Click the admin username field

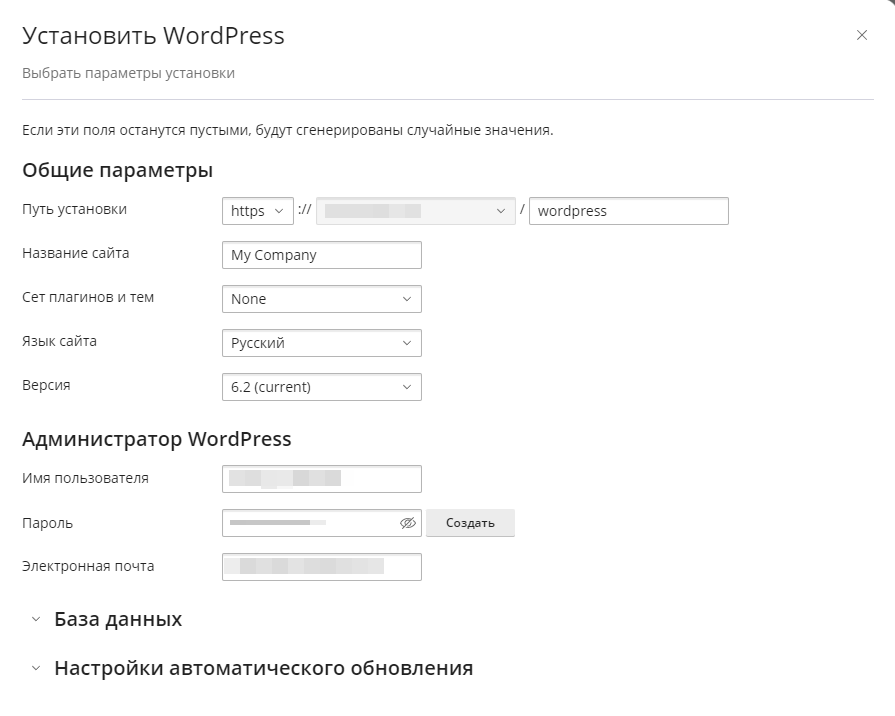(321, 478)
